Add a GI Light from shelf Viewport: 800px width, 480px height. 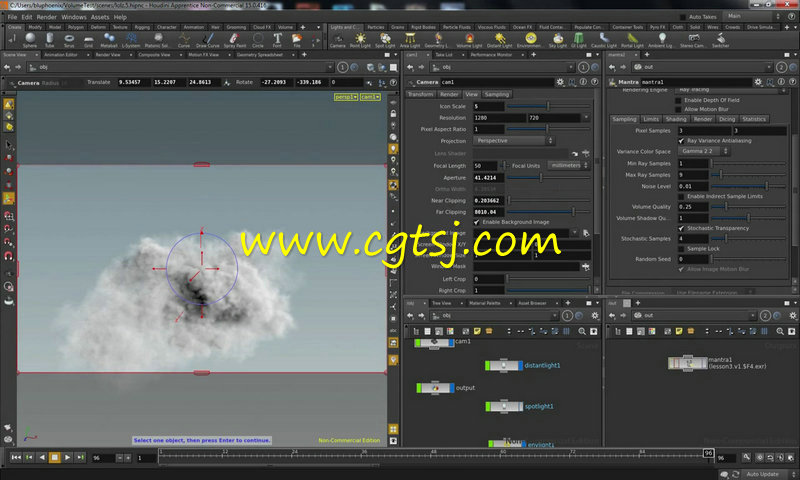pyautogui.click(x=579, y=40)
